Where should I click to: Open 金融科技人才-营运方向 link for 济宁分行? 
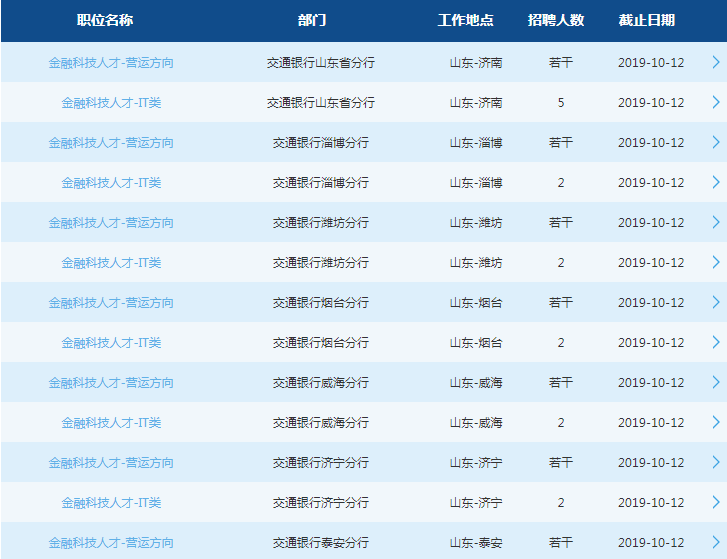(x=111, y=462)
